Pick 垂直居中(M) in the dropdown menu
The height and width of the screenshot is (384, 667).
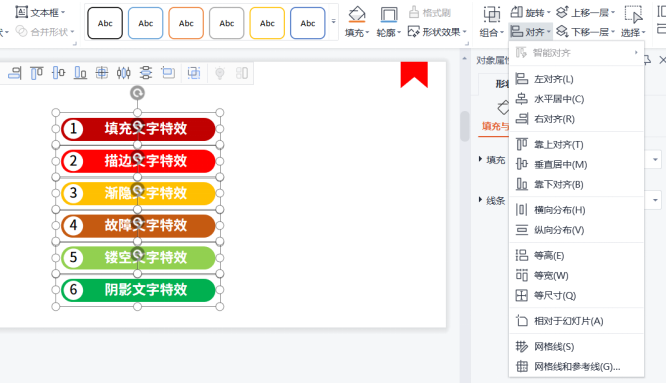(576, 165)
